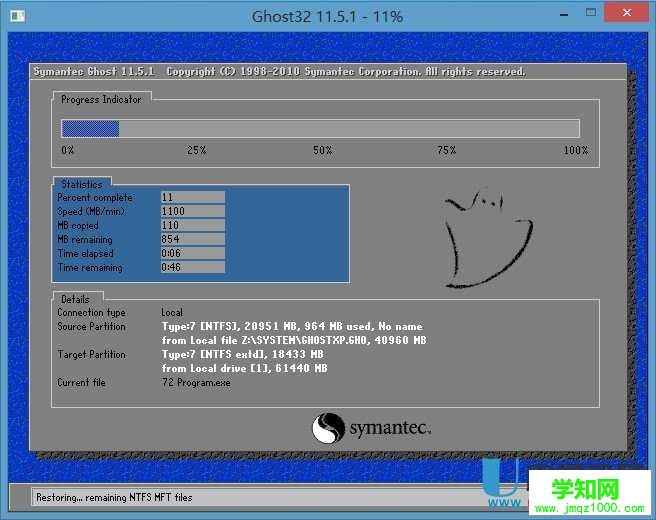
Task: Click the Current file label
Action: pos(82,382)
